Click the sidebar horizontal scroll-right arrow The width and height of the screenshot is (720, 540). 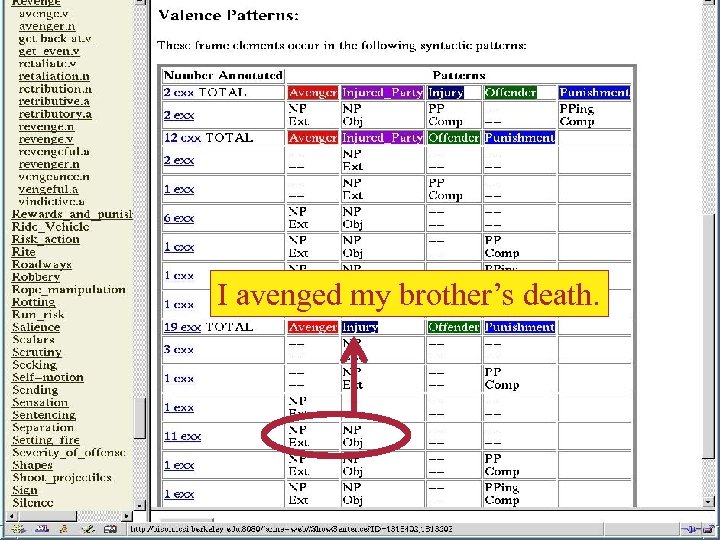click(128, 516)
